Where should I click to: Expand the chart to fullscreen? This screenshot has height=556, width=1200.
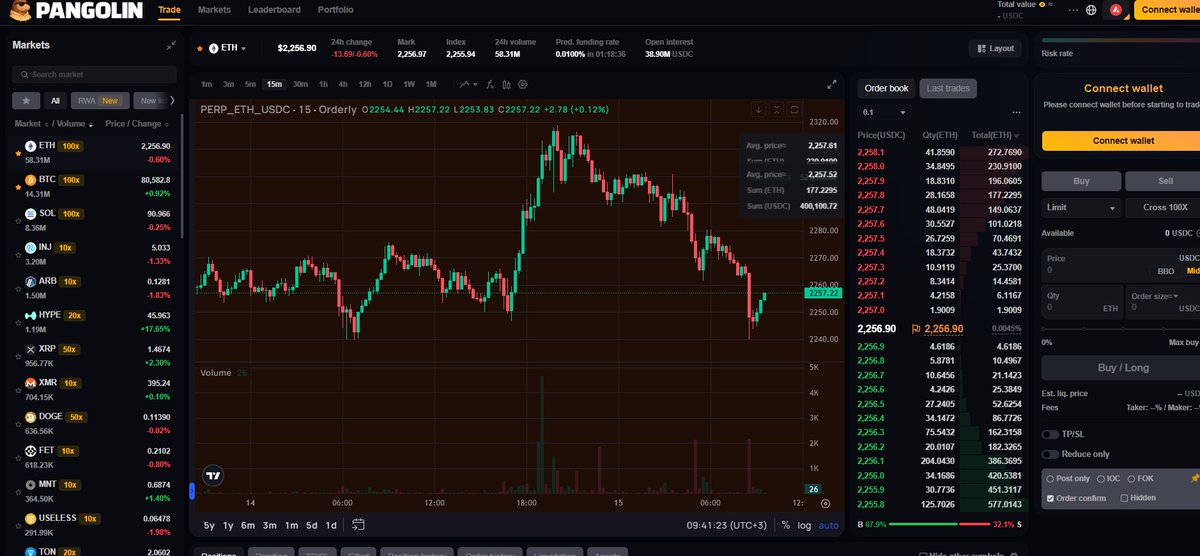832,85
